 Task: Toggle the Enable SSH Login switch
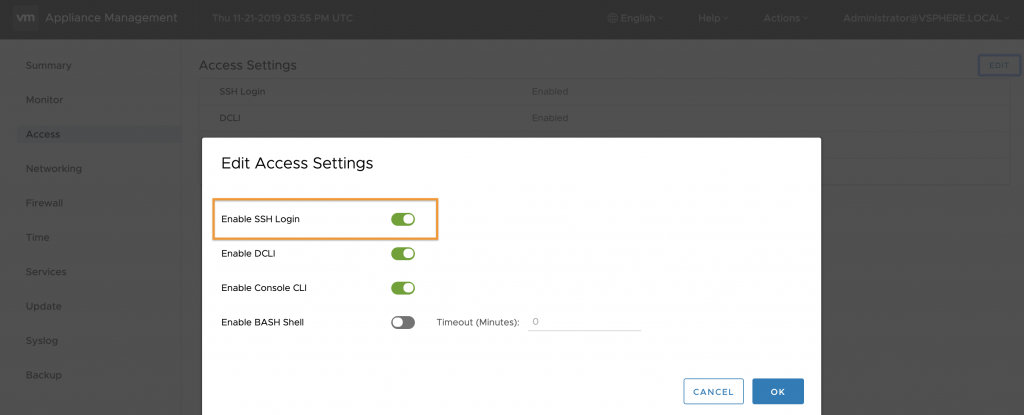tap(403, 219)
